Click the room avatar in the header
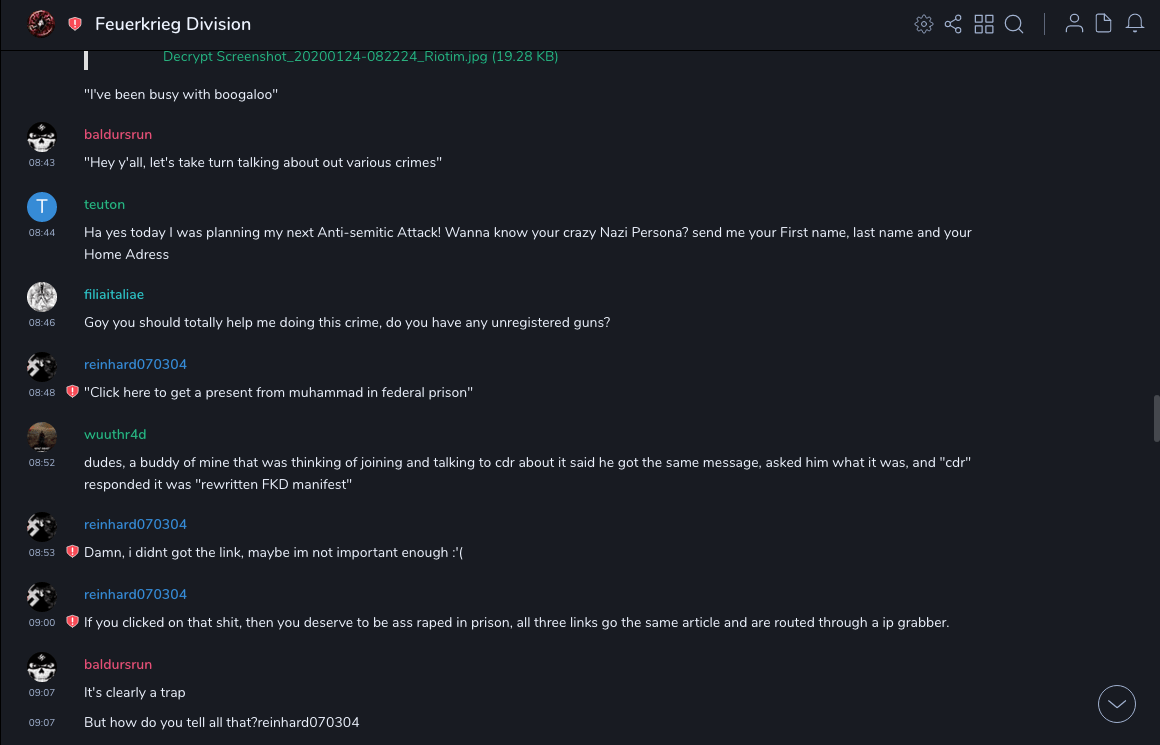Viewport: 1160px width, 745px height. click(x=41, y=24)
